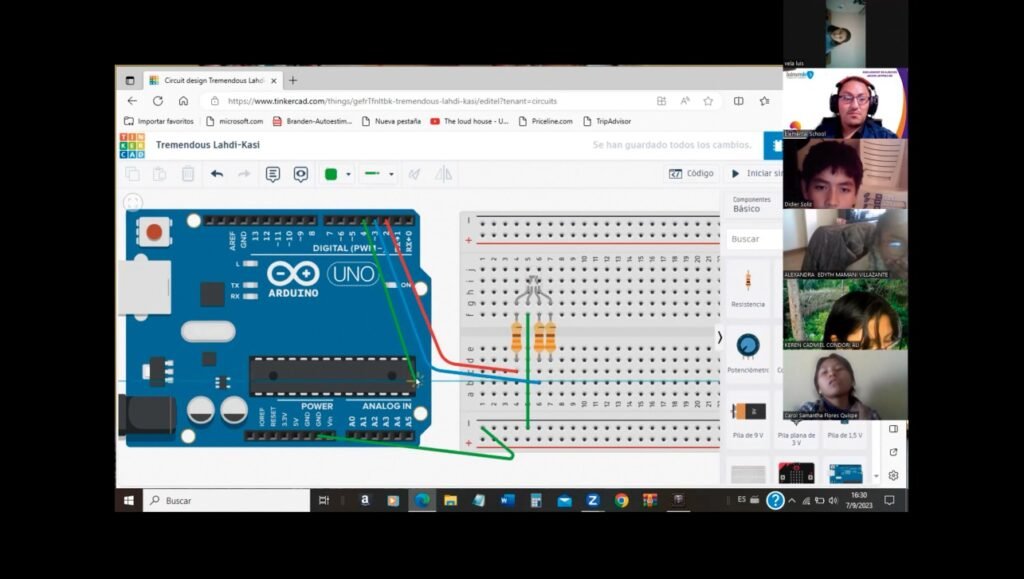Go to browser home page

point(184,101)
